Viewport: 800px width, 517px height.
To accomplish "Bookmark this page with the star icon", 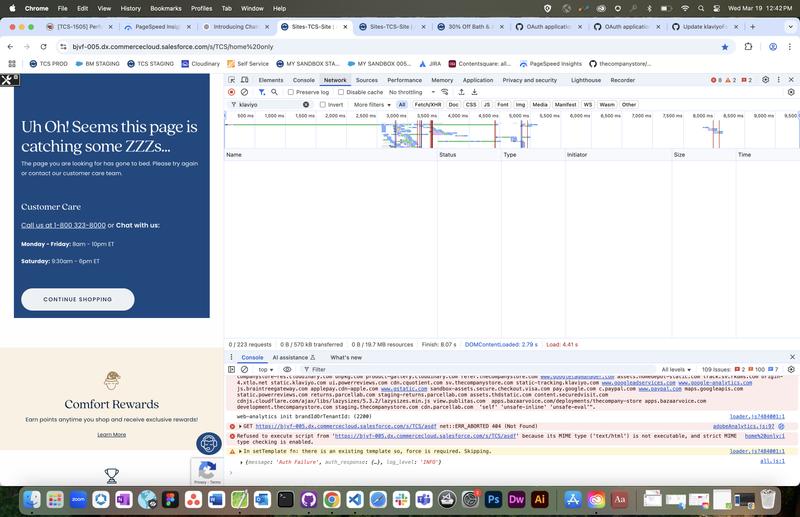I will (x=725, y=47).
